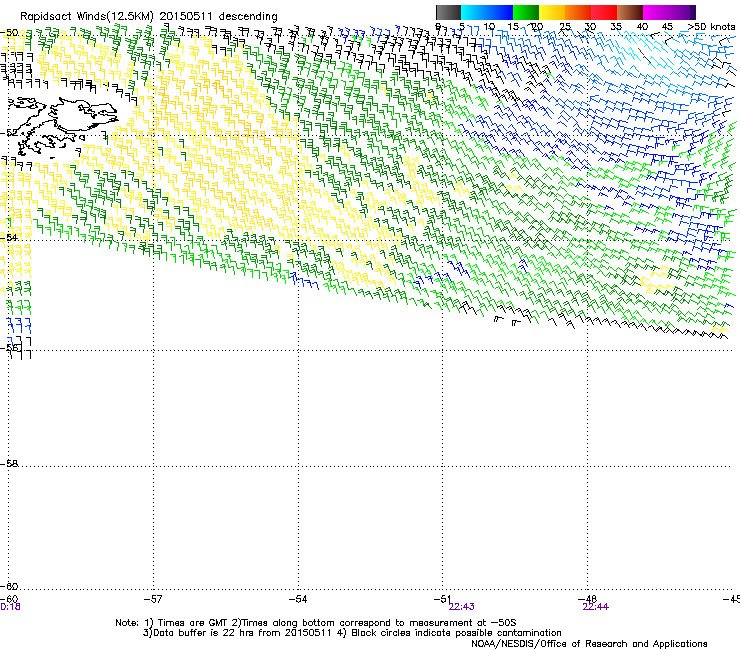Click the '>50 knots' legend label

click(712, 27)
